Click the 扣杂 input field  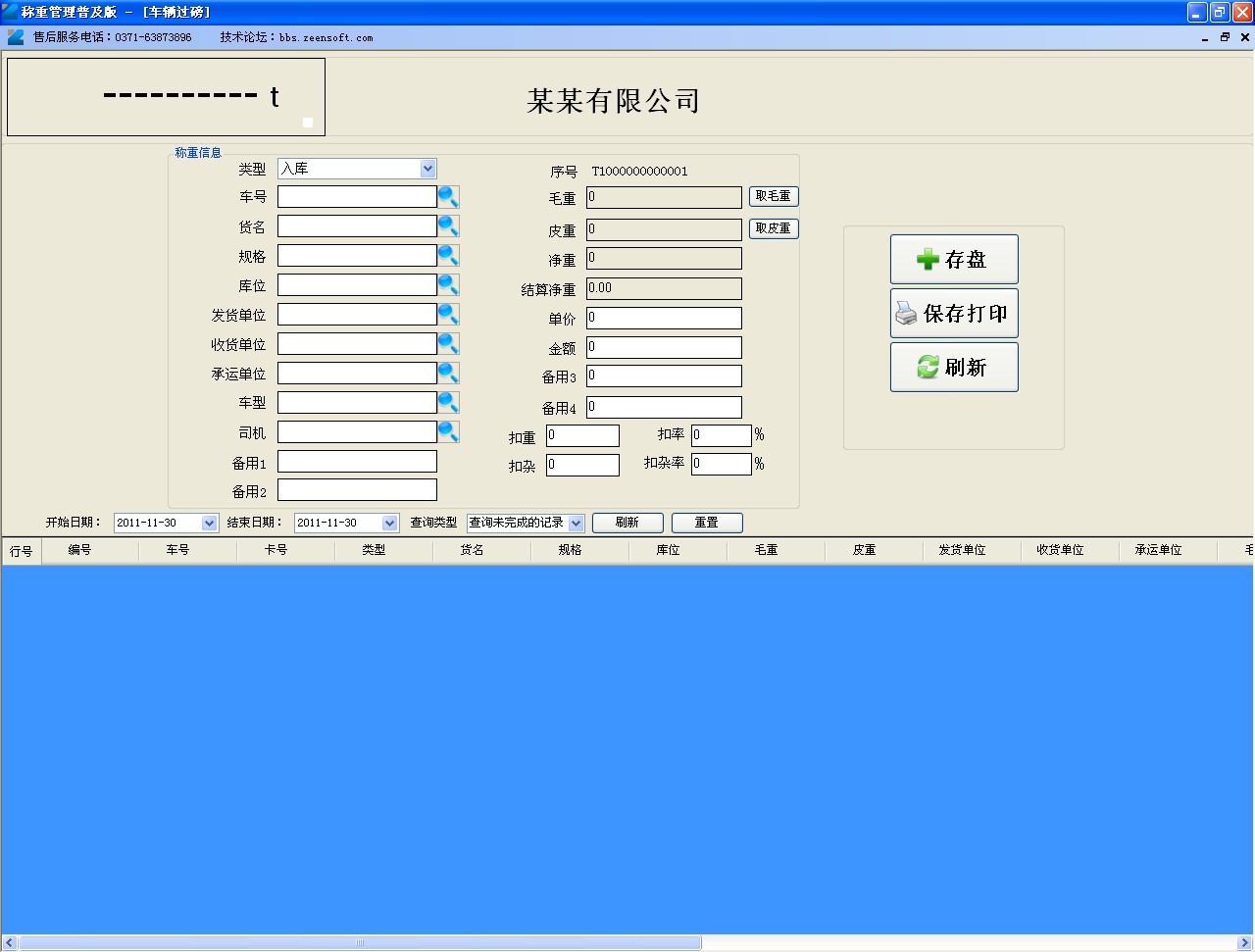pos(582,465)
